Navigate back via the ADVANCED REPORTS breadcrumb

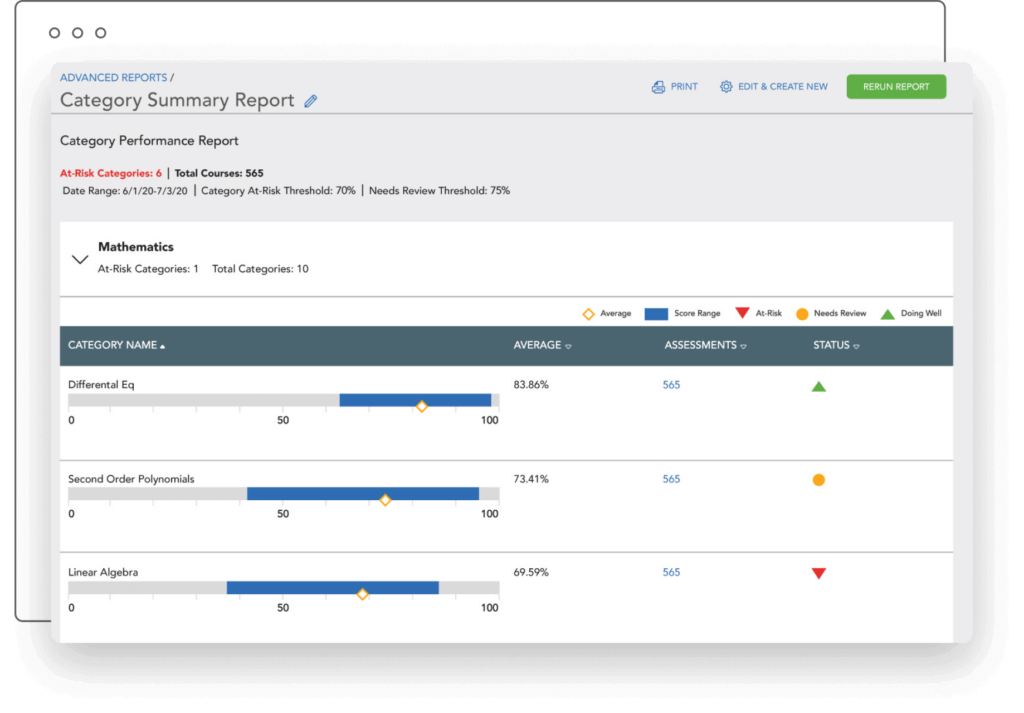pos(113,77)
